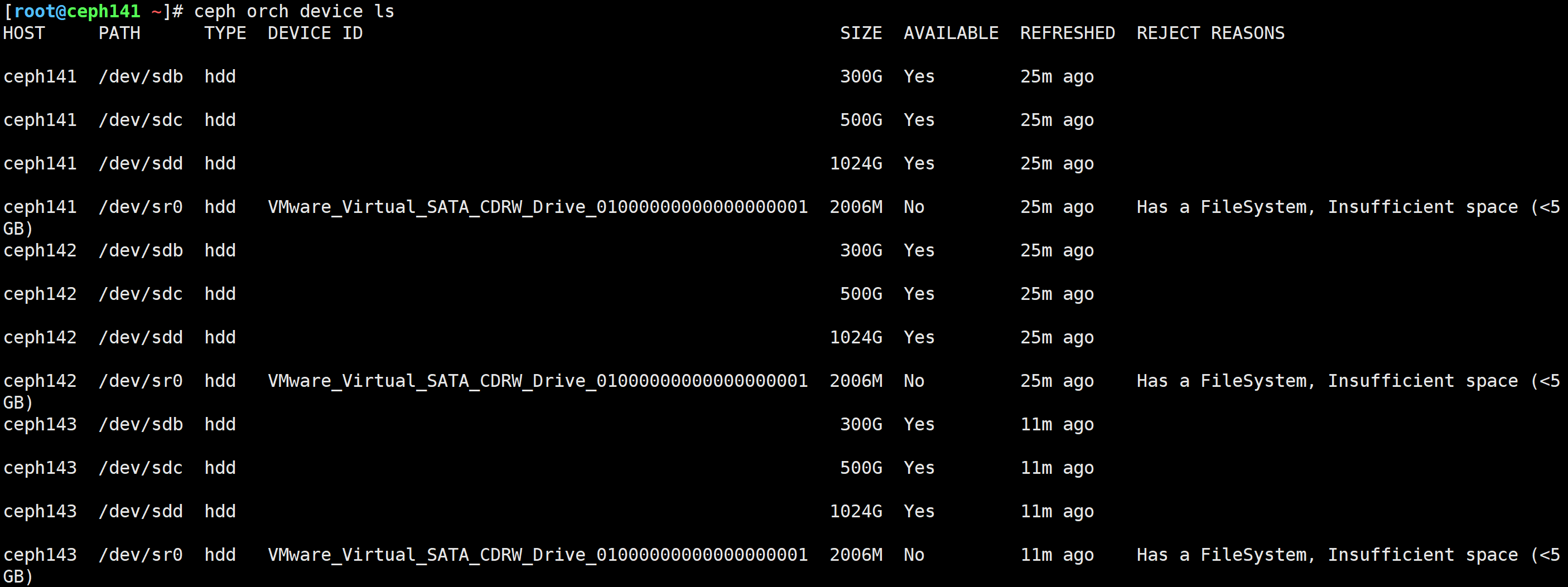Click the 1024G size in ceph141's /dev/sdd row
Image resolution: width=1568 pixels, height=587 pixels.
[856, 164]
